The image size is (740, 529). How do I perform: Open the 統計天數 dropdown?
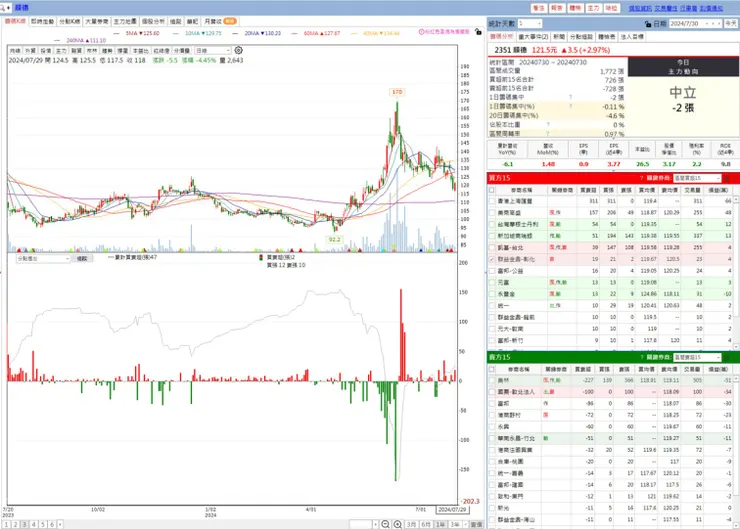[x=530, y=23]
